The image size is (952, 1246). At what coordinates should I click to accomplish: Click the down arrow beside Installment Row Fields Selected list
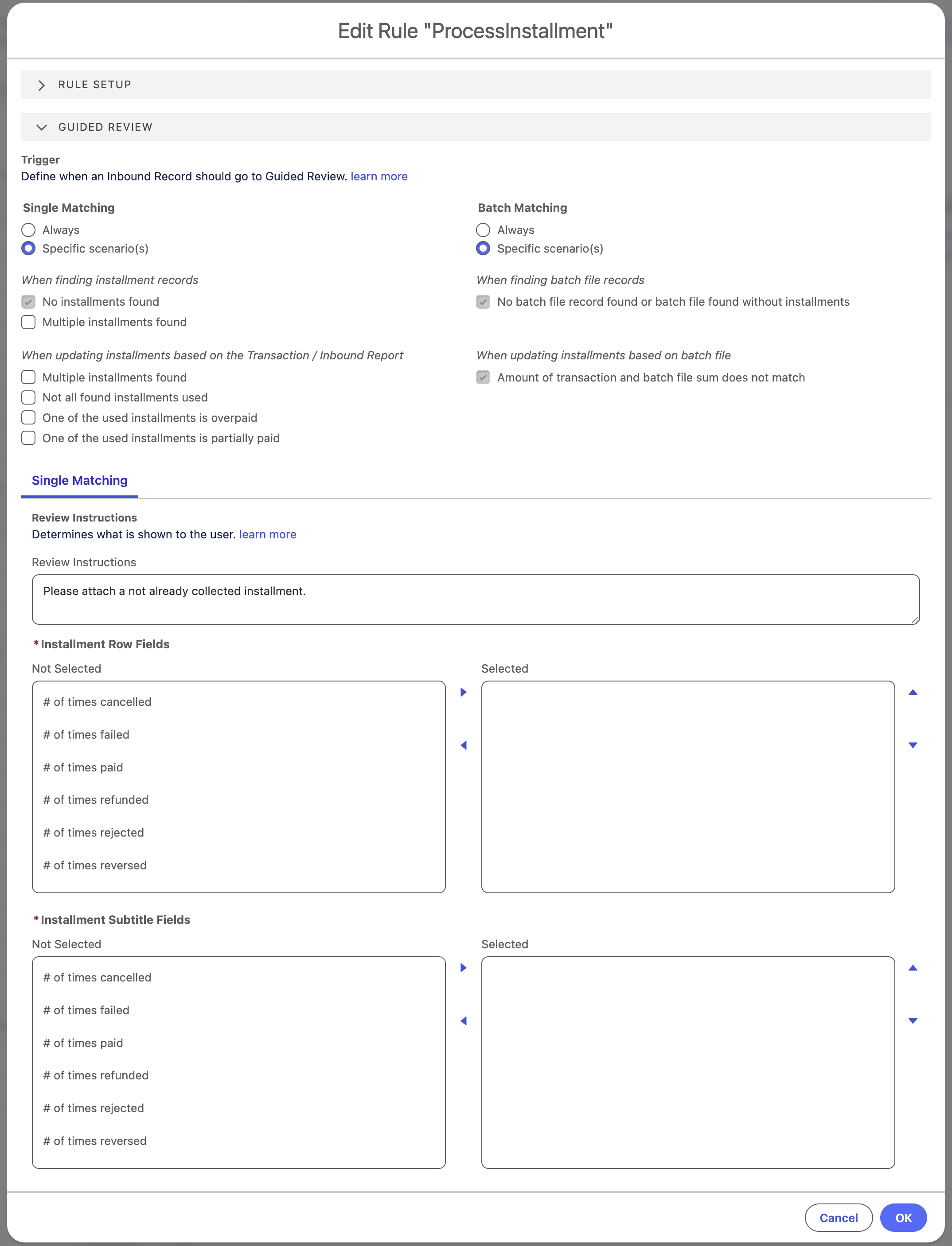tap(913, 745)
